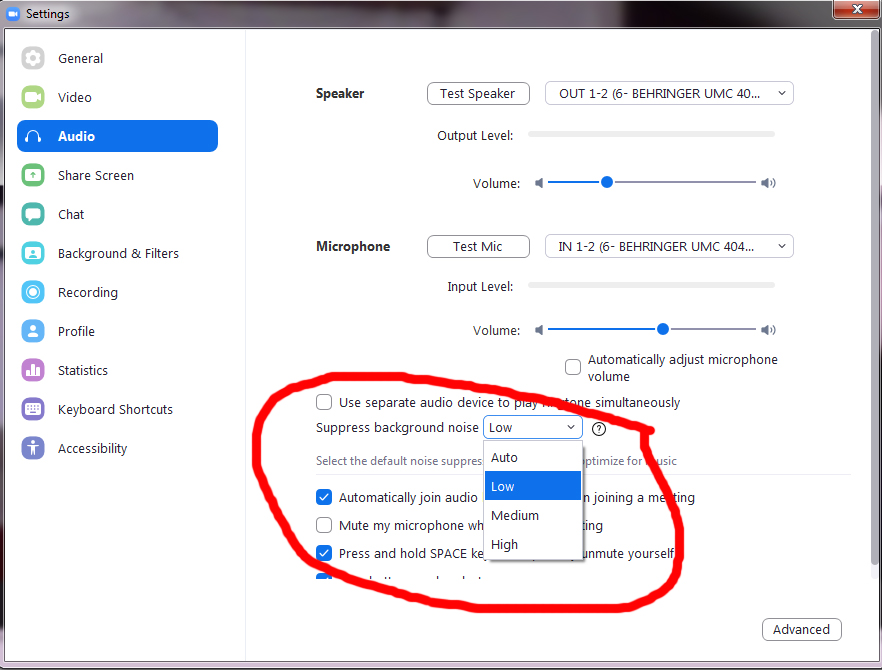This screenshot has height=670, width=882.
Task: Click the noise suppression help question mark
Action: tap(599, 428)
